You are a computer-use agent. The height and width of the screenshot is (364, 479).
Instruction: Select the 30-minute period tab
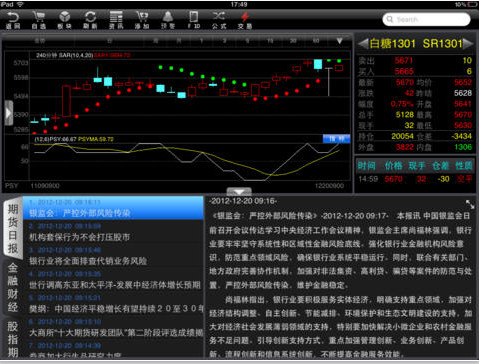[293, 41]
